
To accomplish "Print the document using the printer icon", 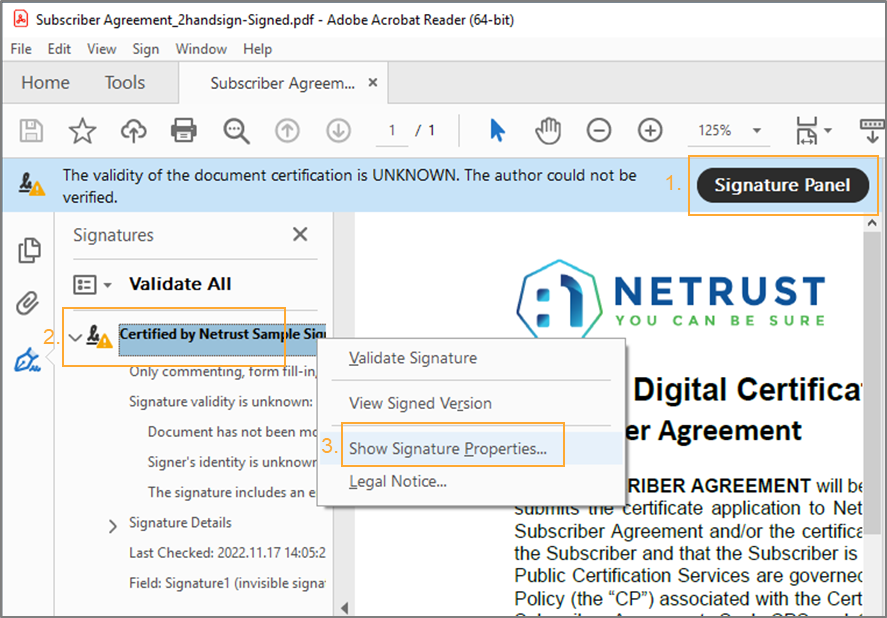I will pyautogui.click(x=184, y=130).
